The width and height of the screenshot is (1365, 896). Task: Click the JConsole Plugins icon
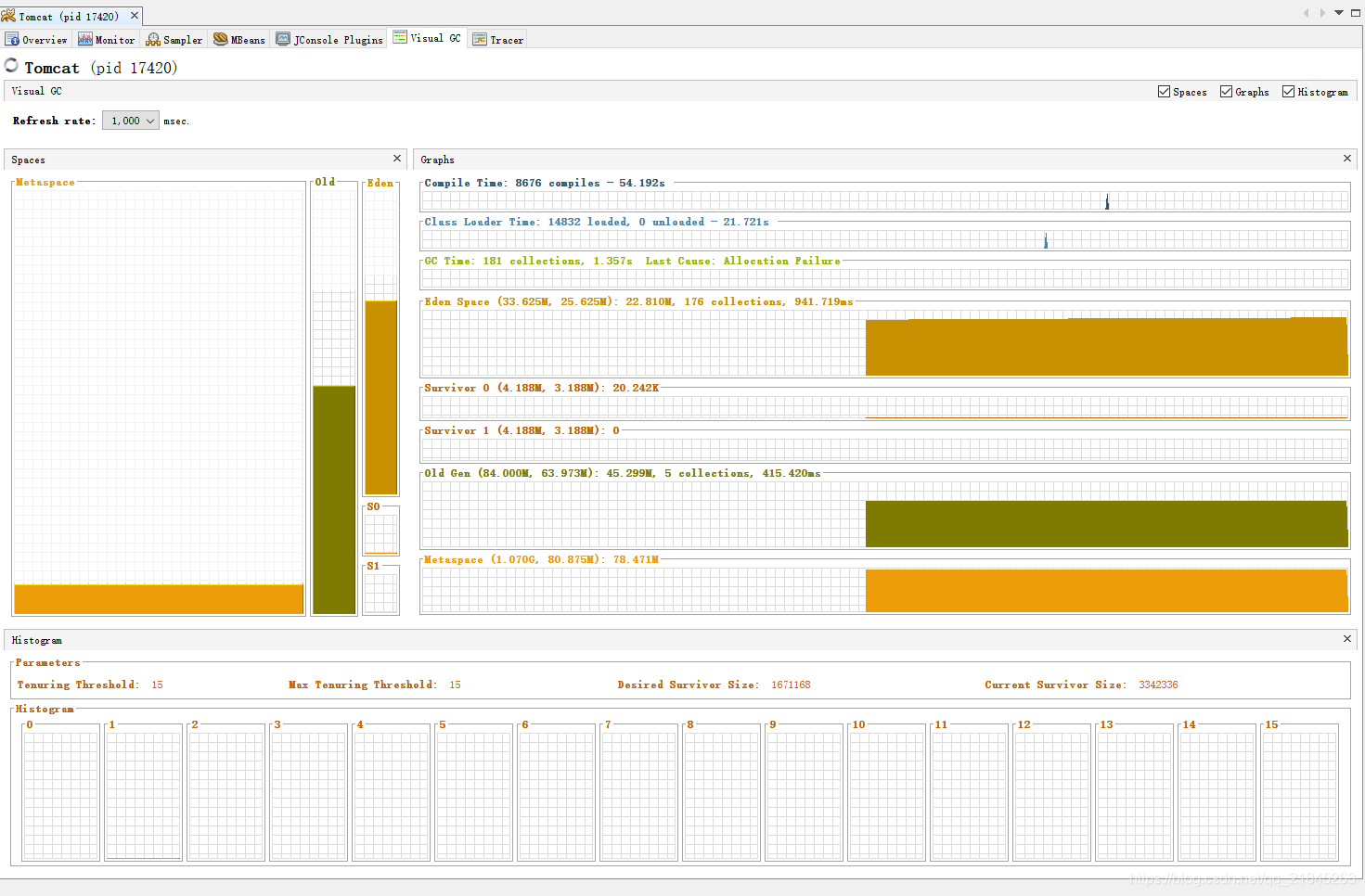coord(283,39)
